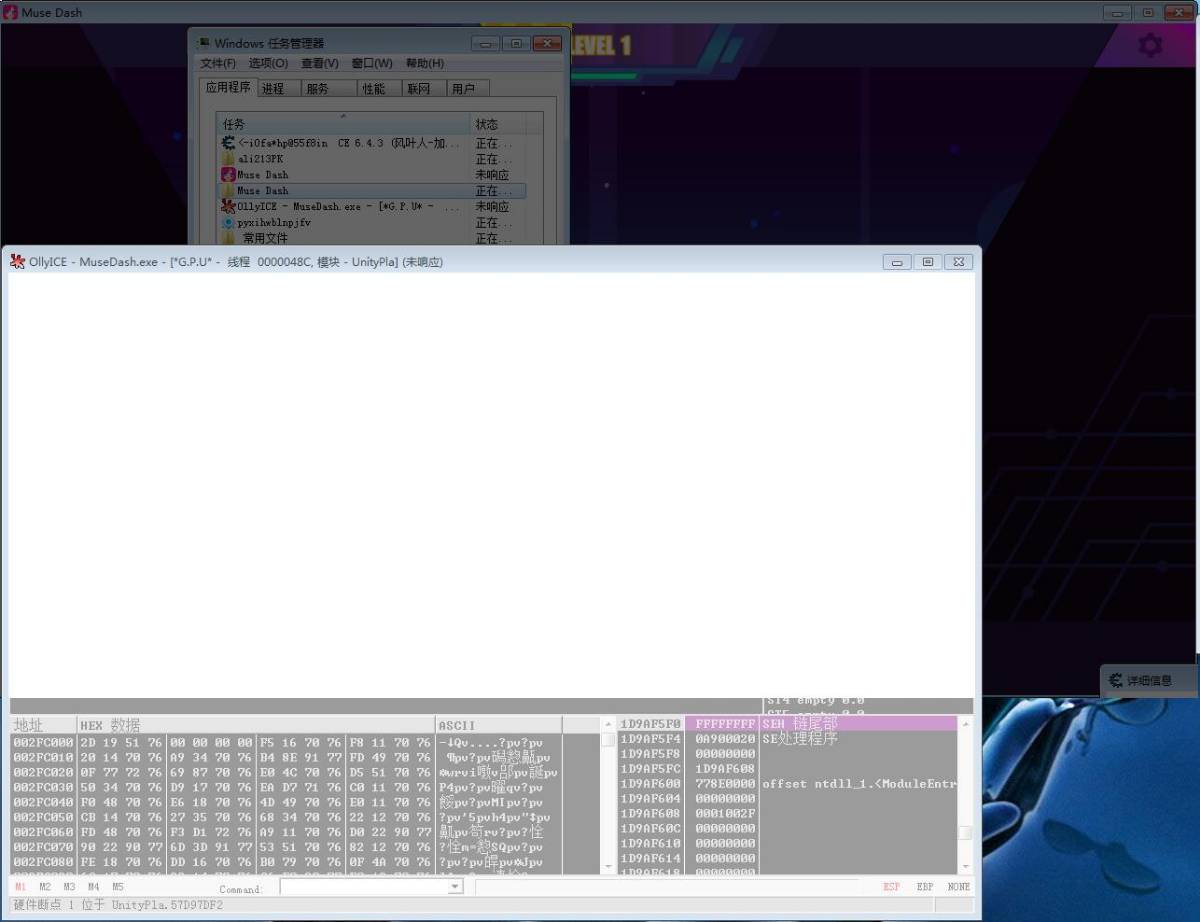This screenshot has width=1200, height=922.
Task: Switch to the 用户 tab
Action: click(467, 89)
